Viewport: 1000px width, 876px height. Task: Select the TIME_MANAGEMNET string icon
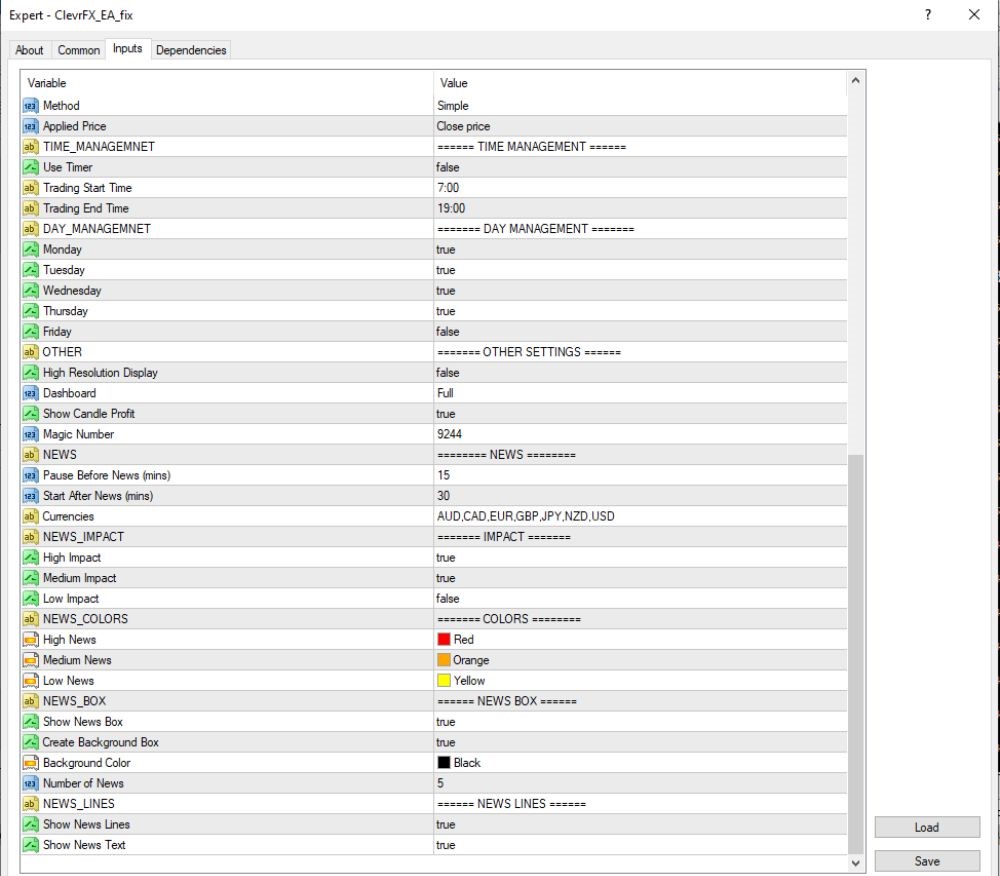[30, 147]
